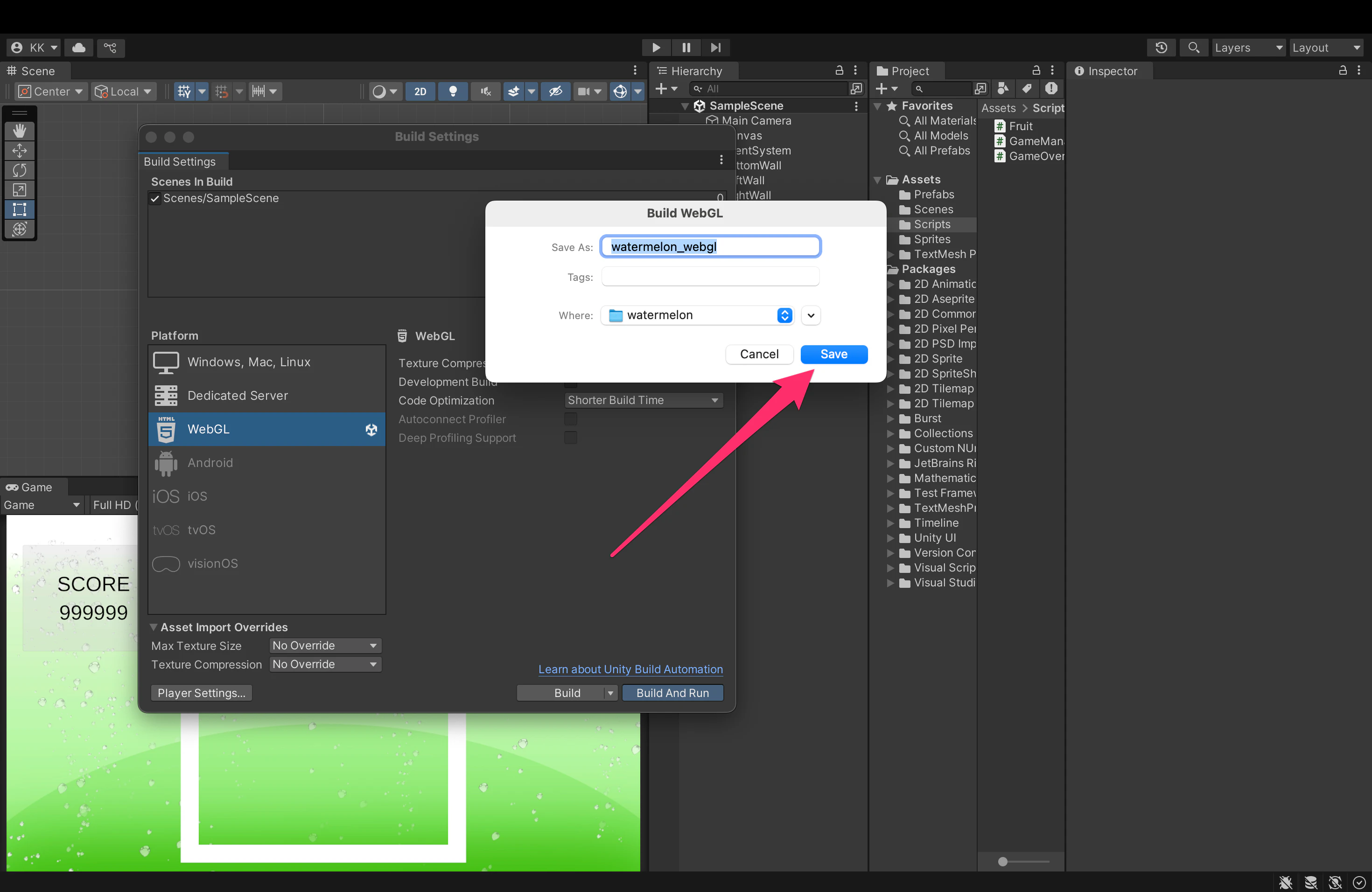The height and width of the screenshot is (892, 1372).
Task: Collapse Asset Import Overrides section
Action: point(154,627)
